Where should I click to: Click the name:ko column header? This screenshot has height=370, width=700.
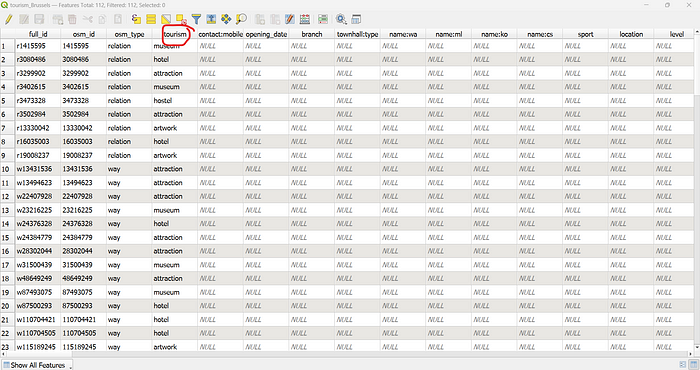coord(494,34)
